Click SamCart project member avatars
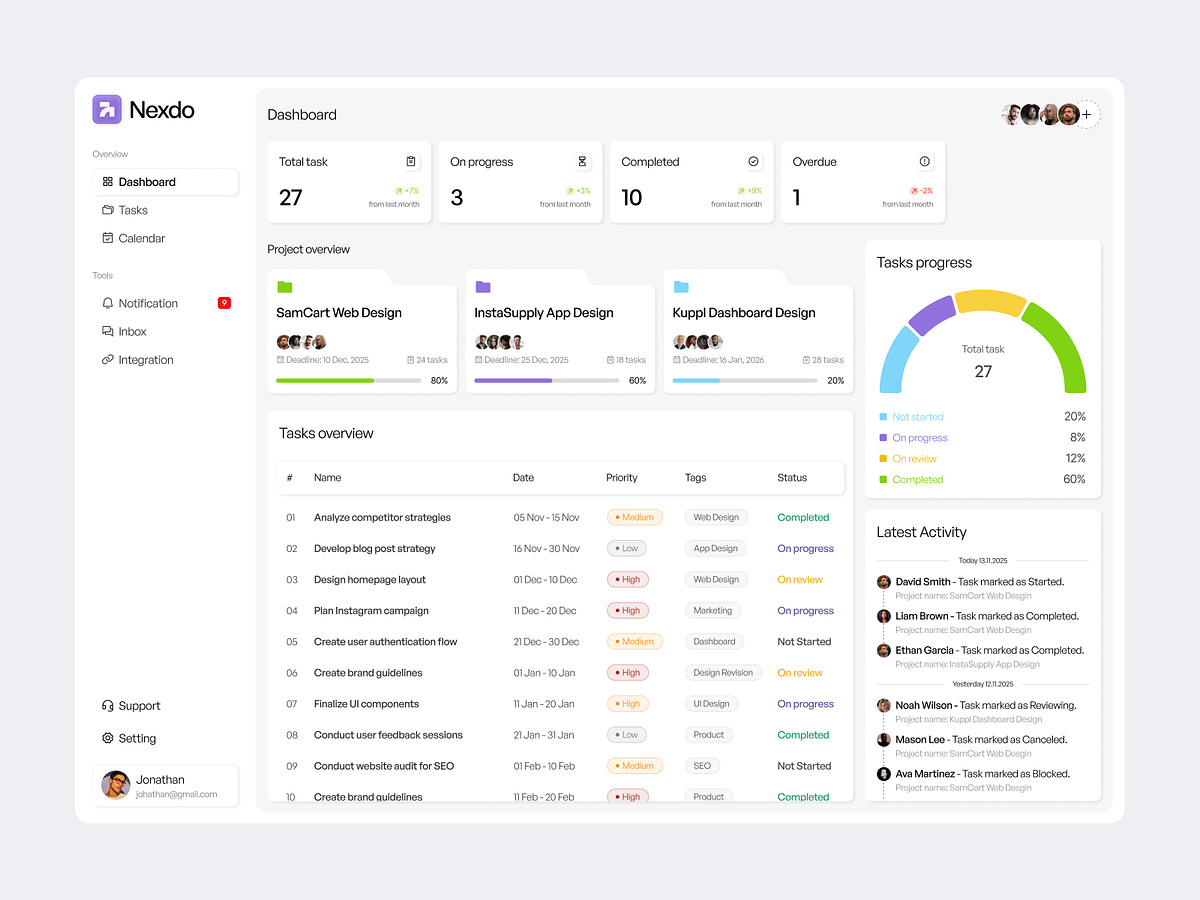Screen dimensions: 1200x900 point(302,342)
